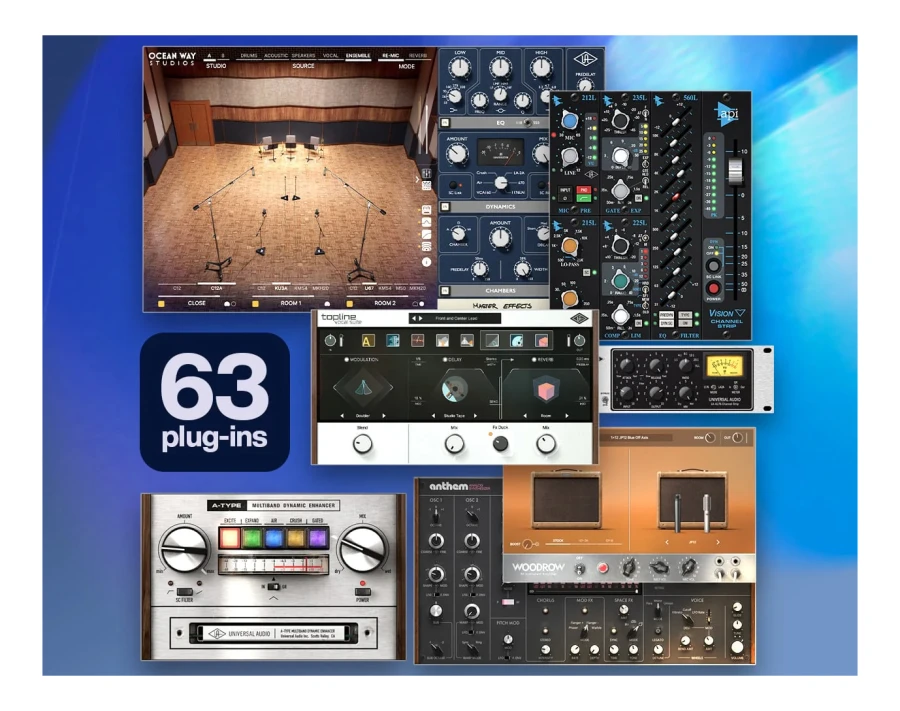Toggle the DELAY section in Topline
This screenshot has width=900, height=711.
pyautogui.click(x=445, y=359)
